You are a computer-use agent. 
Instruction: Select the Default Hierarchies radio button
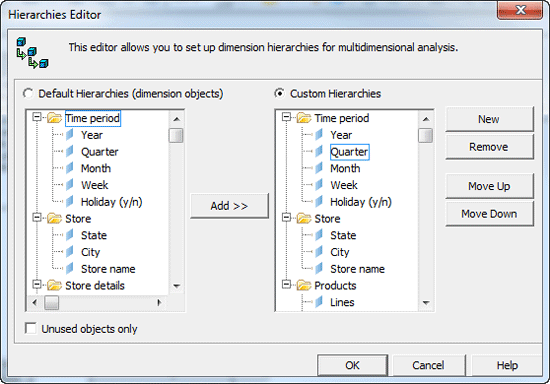(x=28, y=94)
